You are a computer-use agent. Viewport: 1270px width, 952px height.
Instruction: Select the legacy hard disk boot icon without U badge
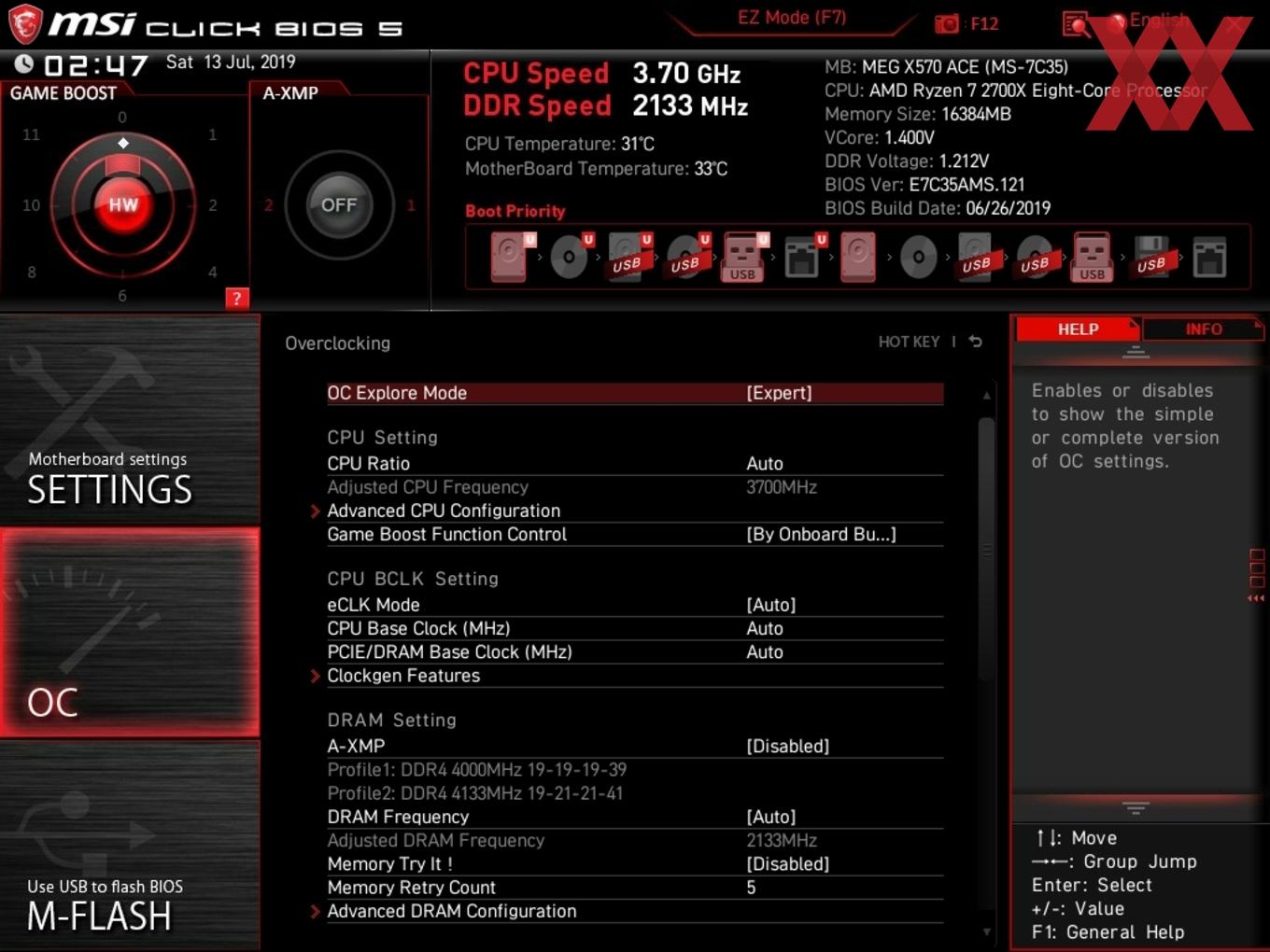coord(858,257)
